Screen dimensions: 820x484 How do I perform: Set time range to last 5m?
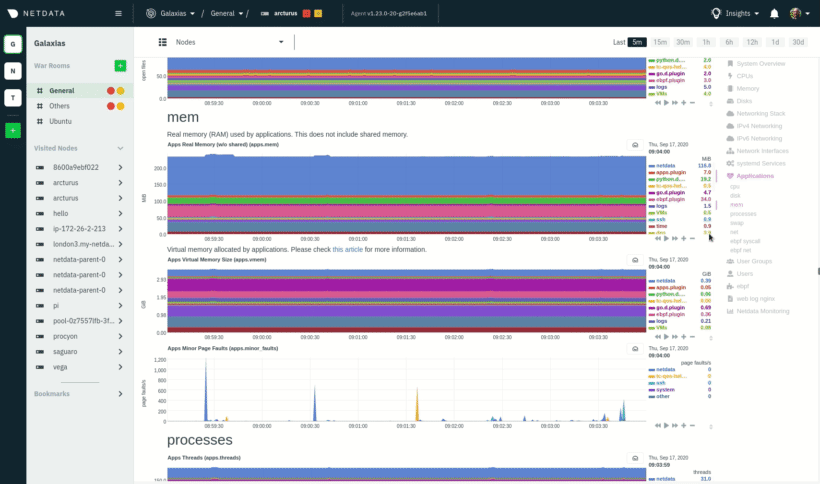[x=637, y=42]
